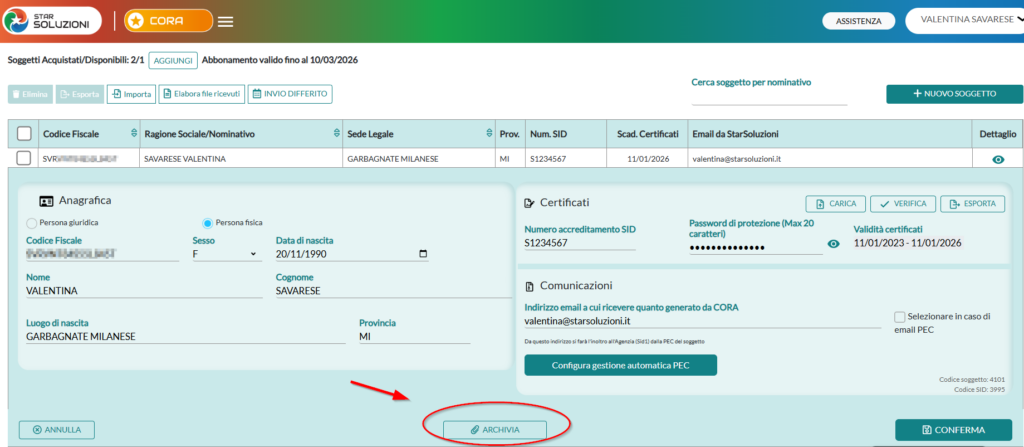The width and height of the screenshot is (1024, 447).
Task: Click CARICA to upload certificates
Action: coord(835,204)
